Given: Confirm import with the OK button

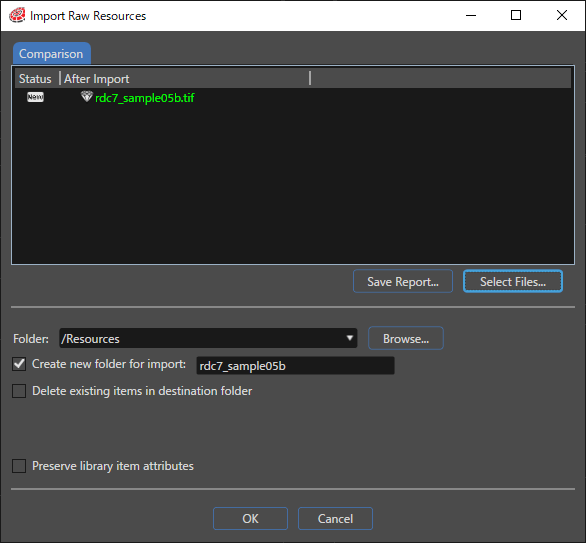Looking at the screenshot, I should coord(250,518).
